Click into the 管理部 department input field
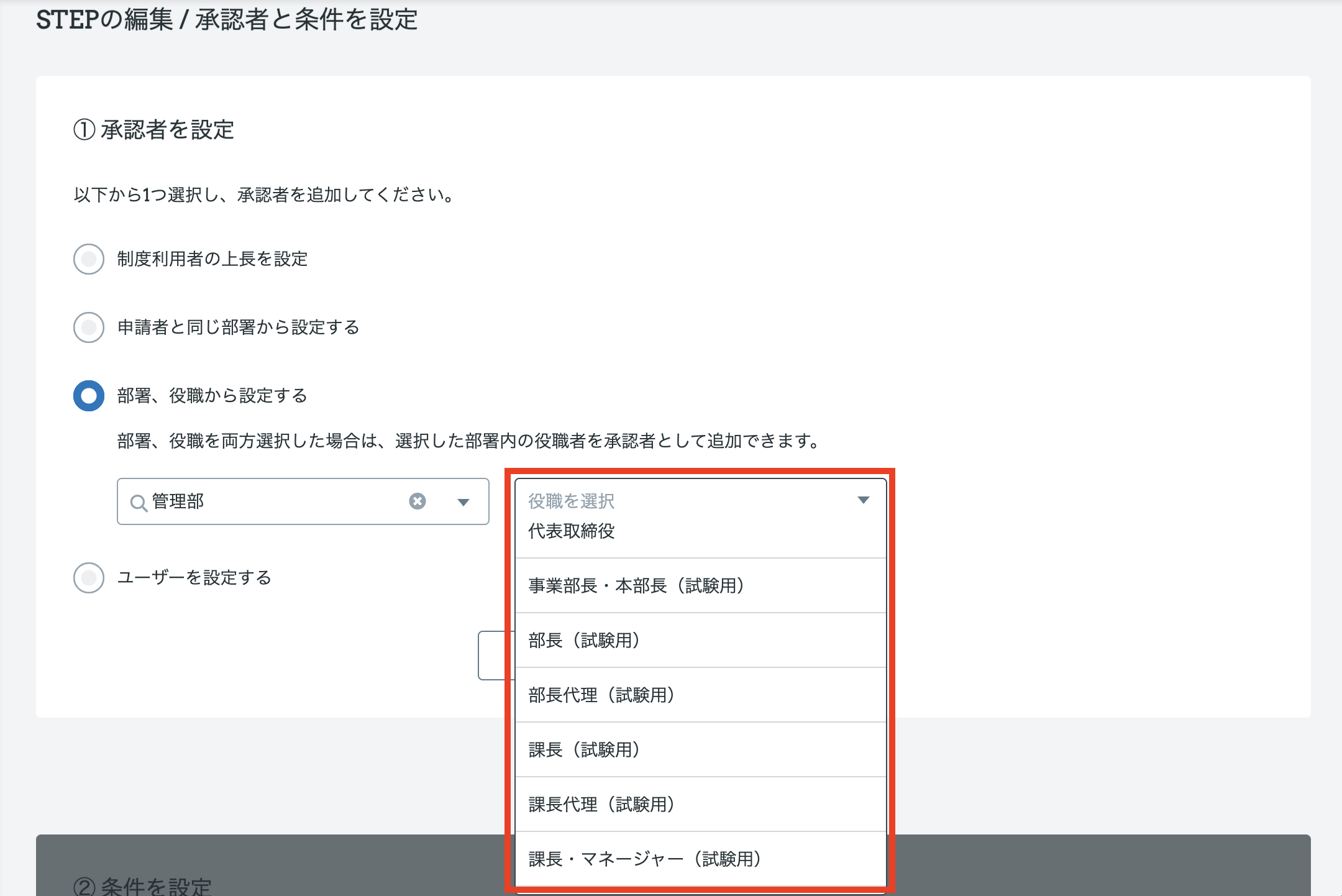1342x896 pixels. [x=303, y=501]
